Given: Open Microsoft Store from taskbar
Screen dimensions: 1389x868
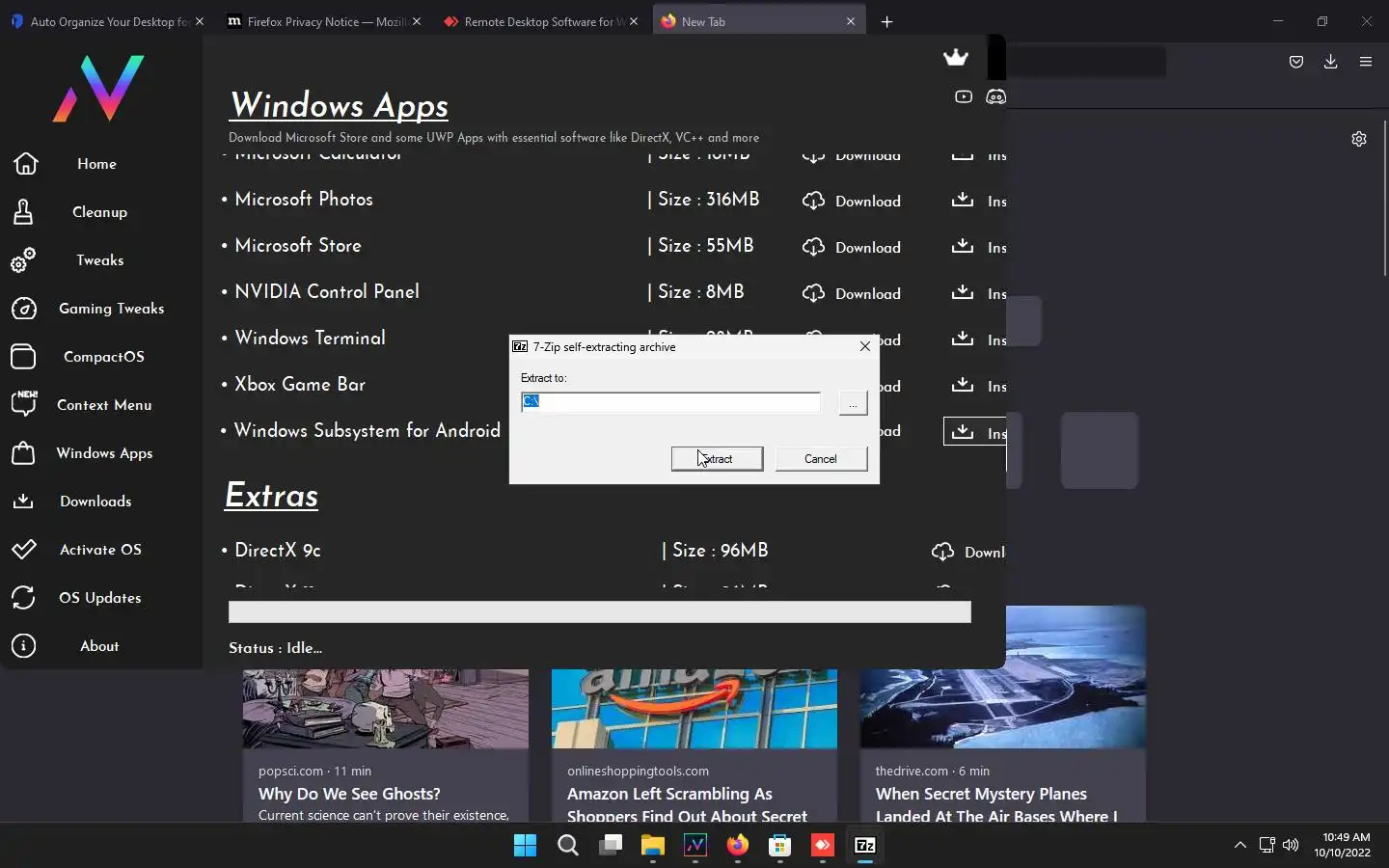Looking at the screenshot, I should tap(779, 846).
